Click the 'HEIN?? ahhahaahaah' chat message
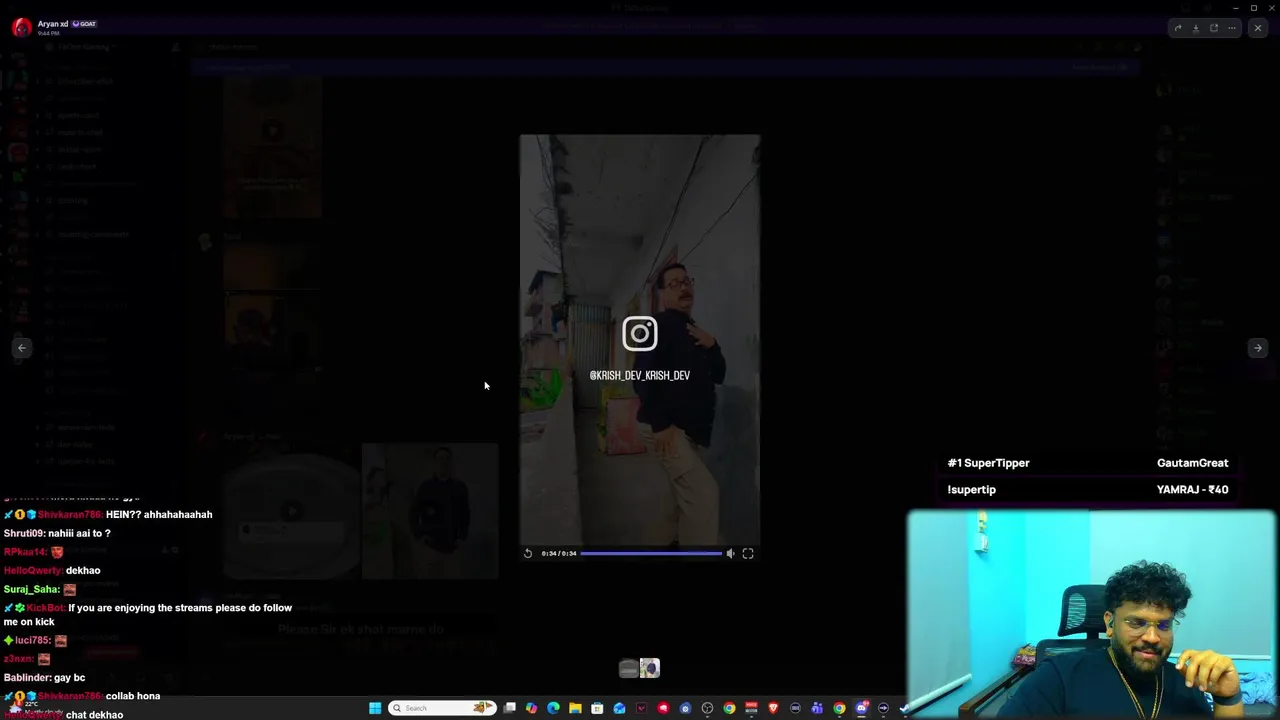 (159, 514)
